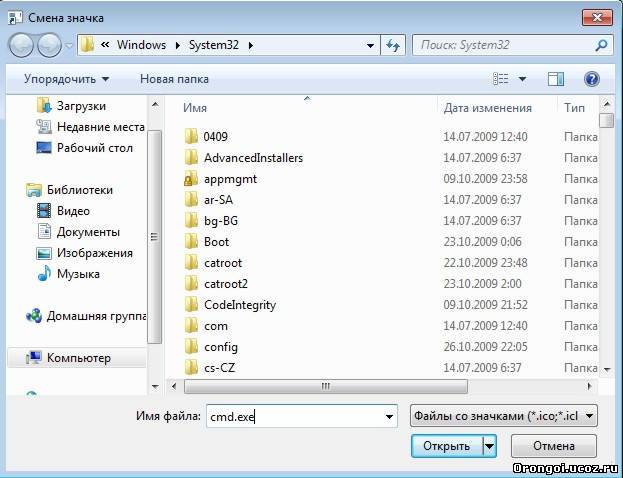Viewport: 623px width, 478px height.
Task: Click the horizontal scrollbar thumb in file list
Action: [x=326, y=386]
